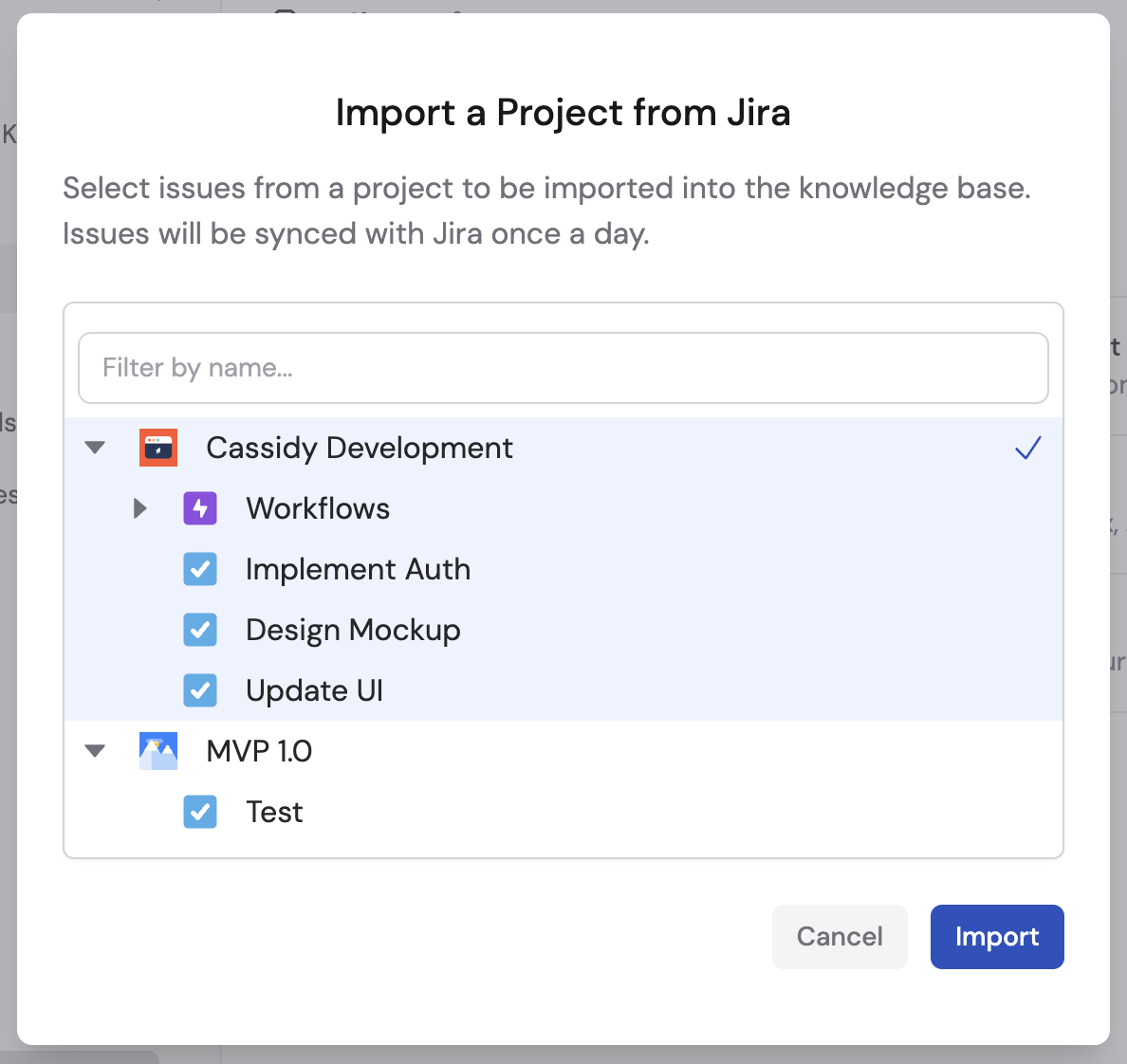Uncheck the Test issue under MVP 1.0
The height and width of the screenshot is (1064, 1127).
coord(200,812)
